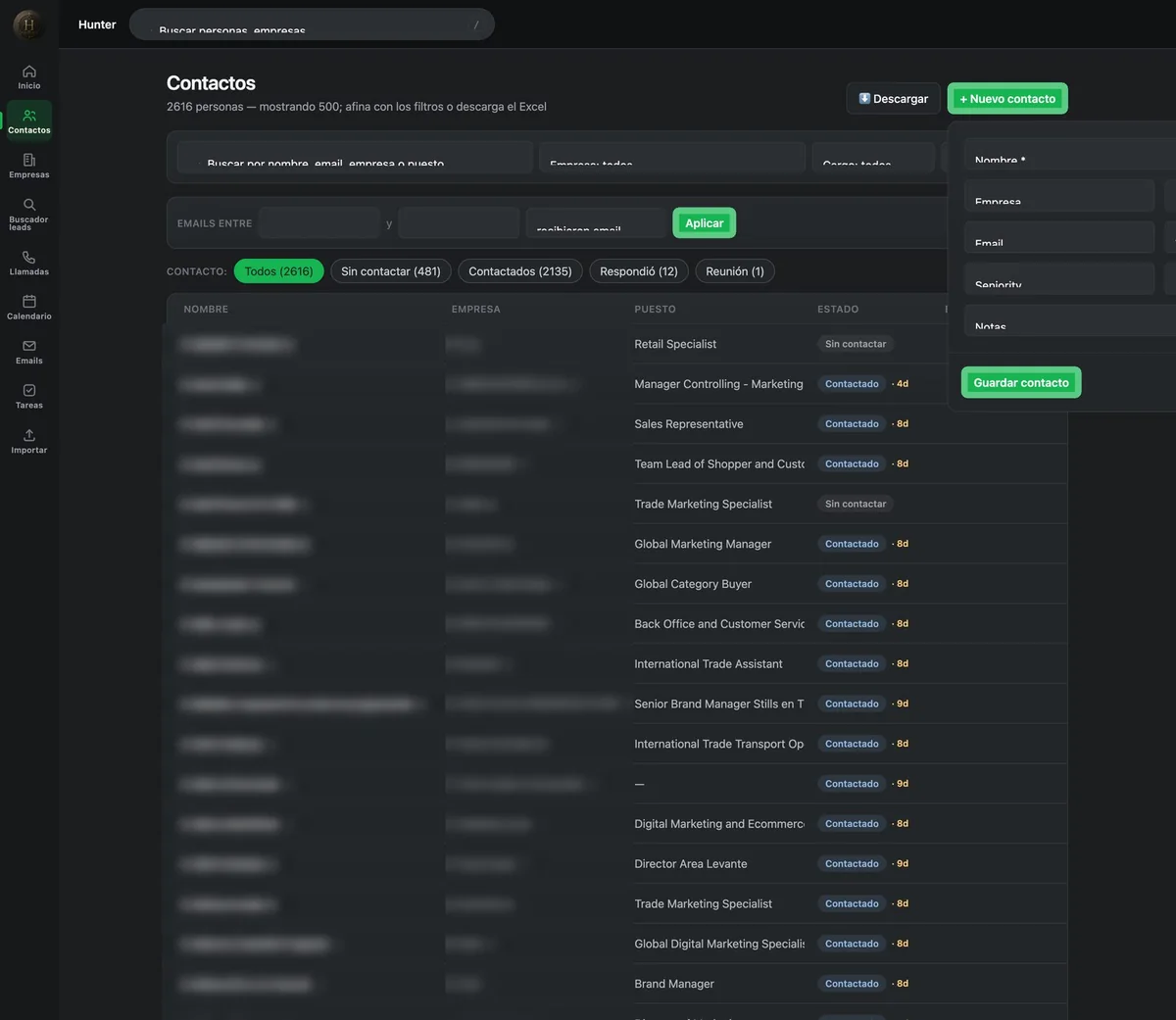Click Contactado badge on Director Area Levante row
The height and width of the screenshot is (1020, 1176).
852,864
